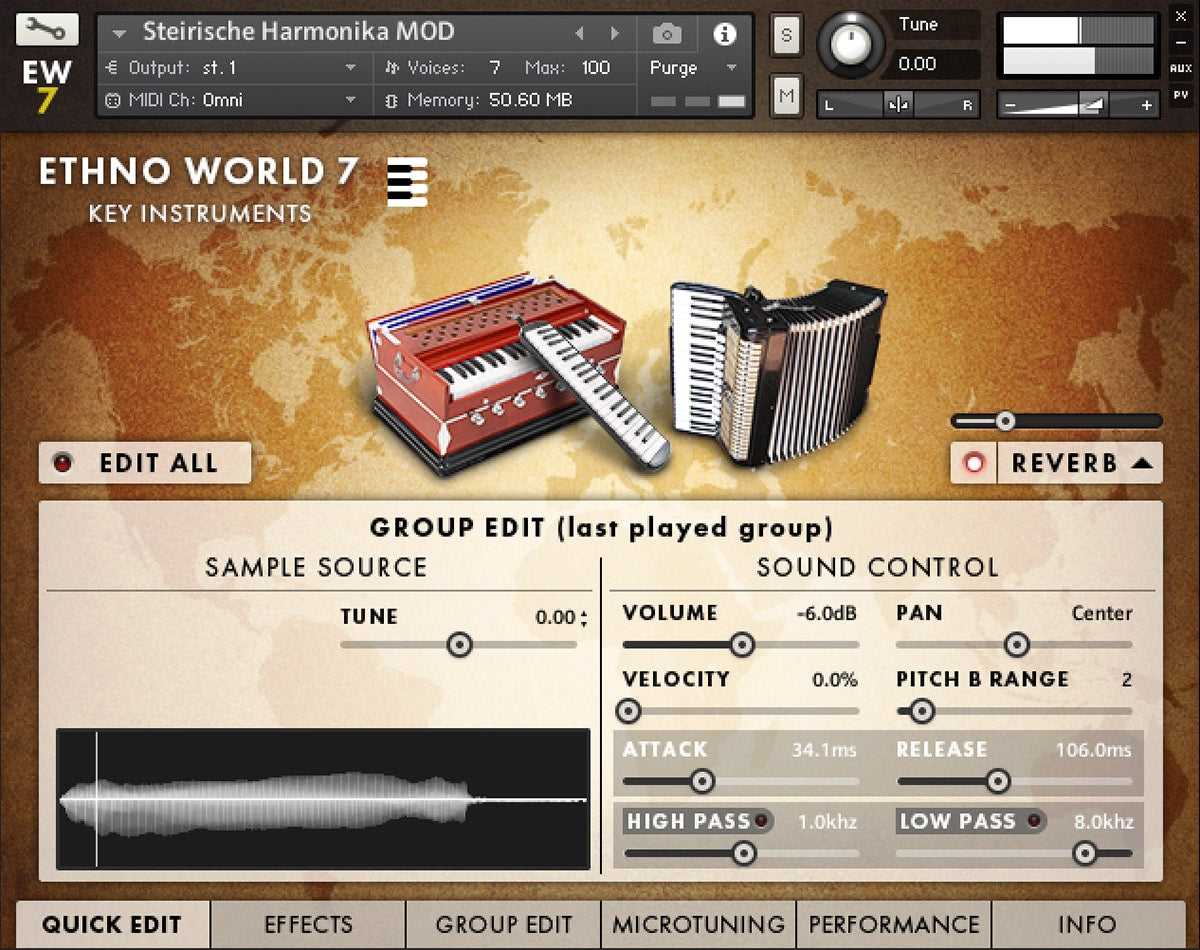Go to the next instrument arrow

[x=614, y=34]
